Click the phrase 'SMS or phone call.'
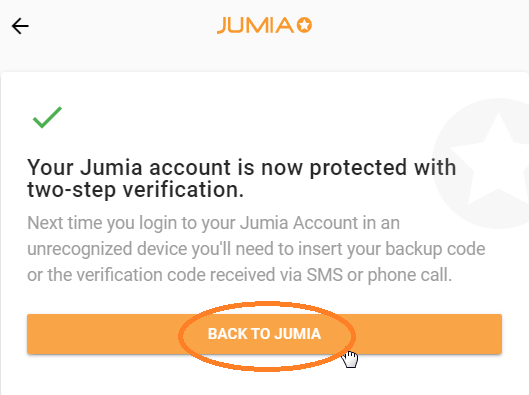The height and width of the screenshot is (395, 529). click(379, 275)
